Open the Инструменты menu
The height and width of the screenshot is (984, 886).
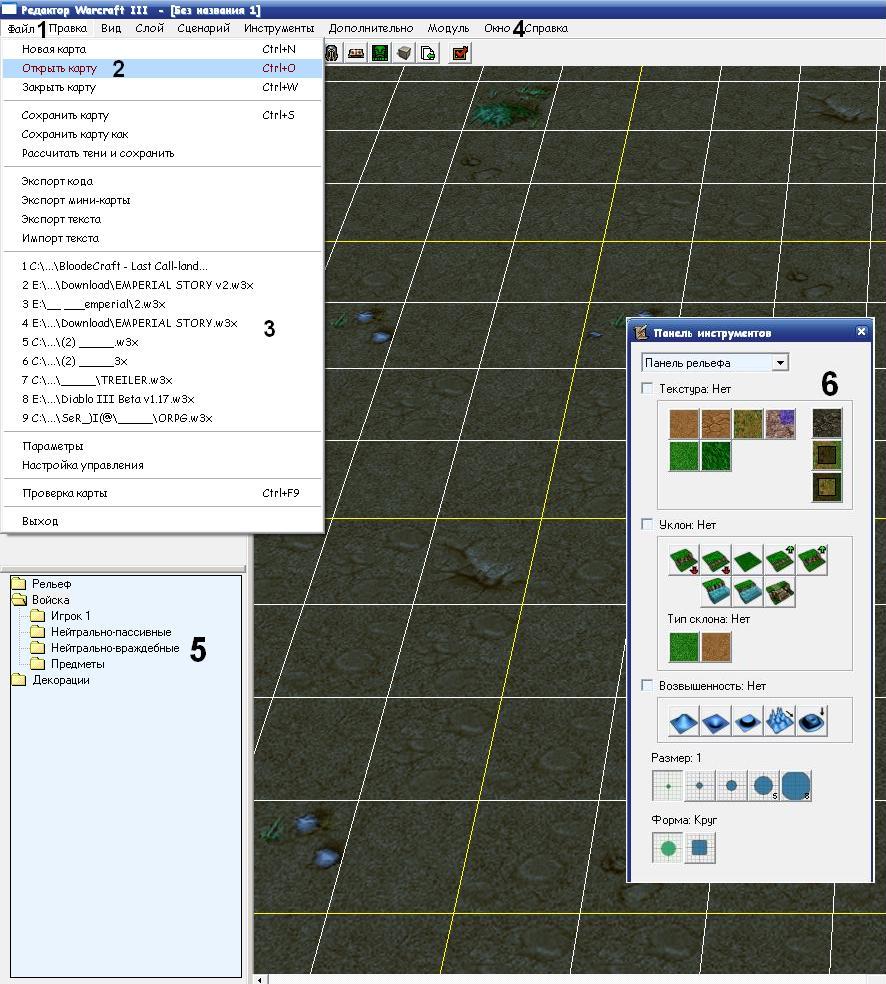pos(279,28)
